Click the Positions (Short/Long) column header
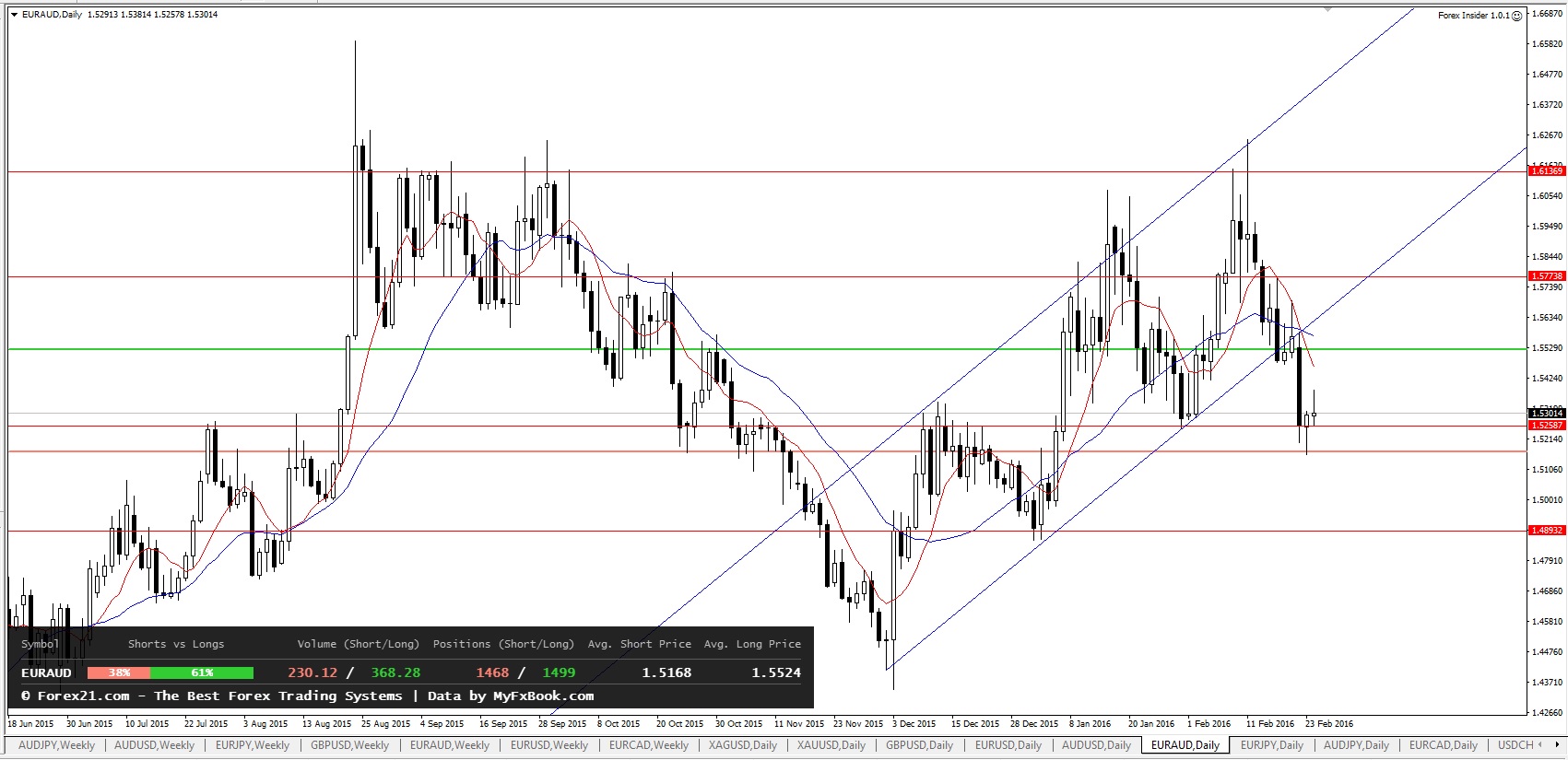The width and height of the screenshot is (1568, 760). click(x=503, y=644)
